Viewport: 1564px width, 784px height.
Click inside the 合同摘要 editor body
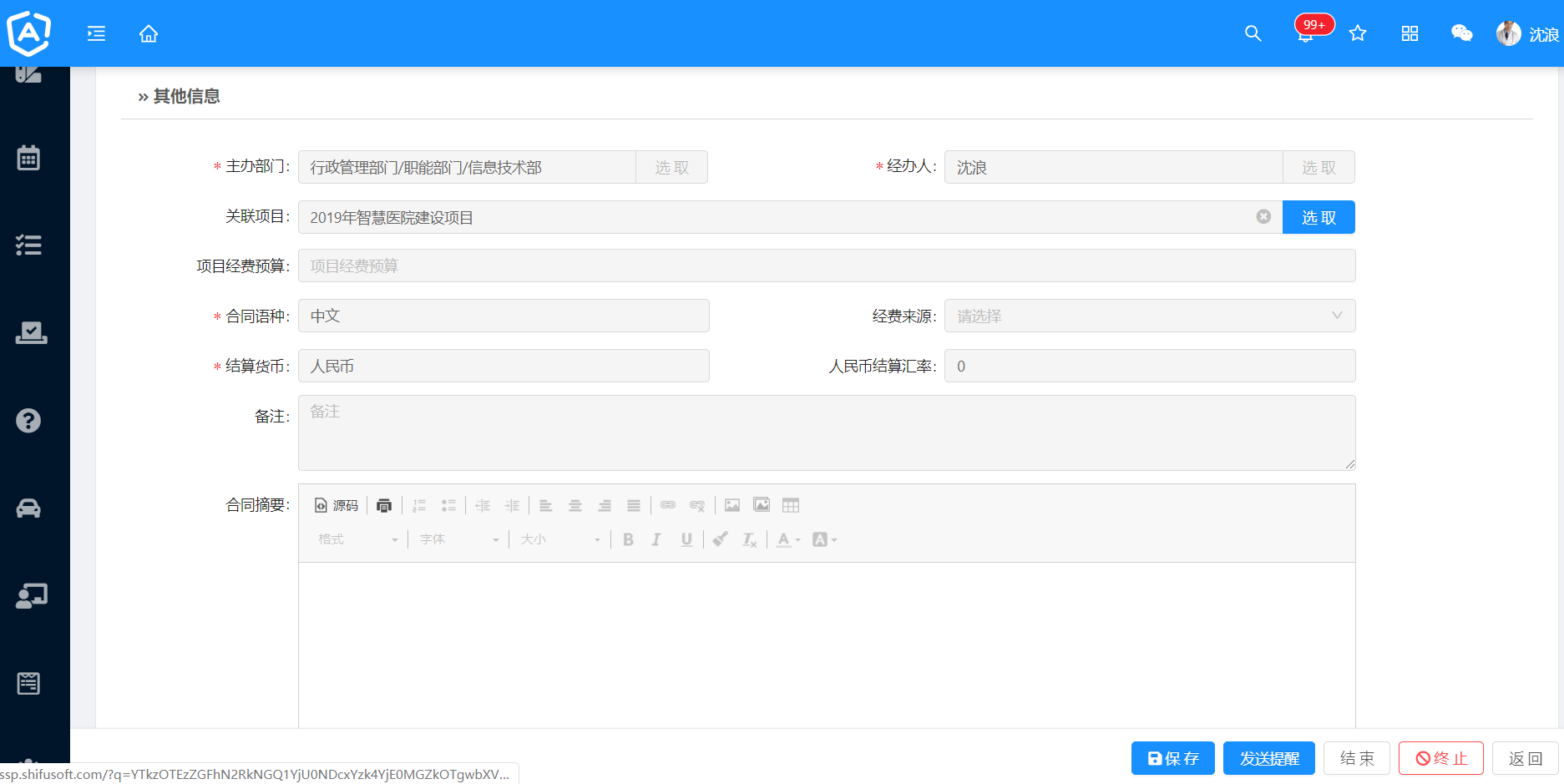tap(827, 645)
